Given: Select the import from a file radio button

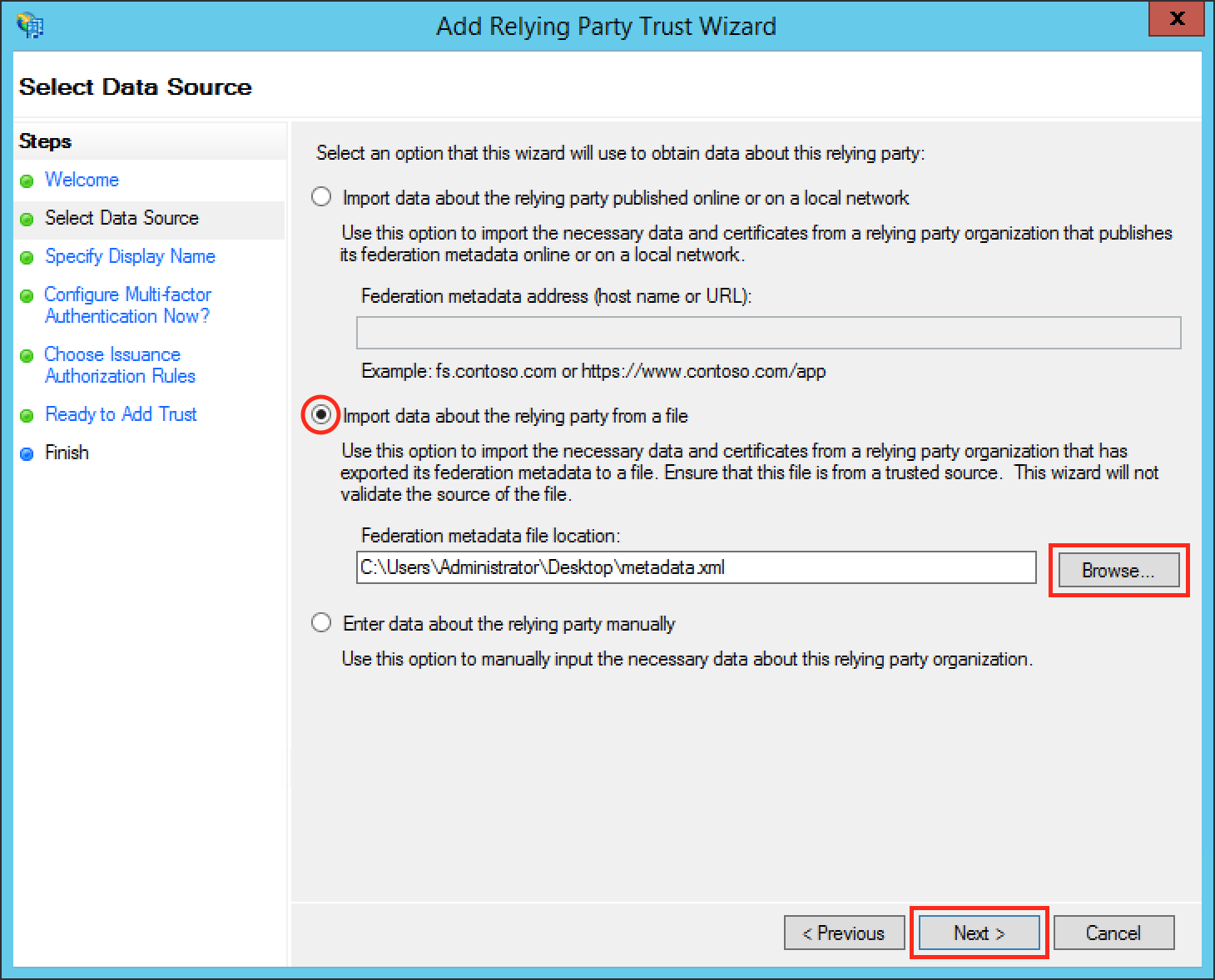Looking at the screenshot, I should click(x=321, y=414).
